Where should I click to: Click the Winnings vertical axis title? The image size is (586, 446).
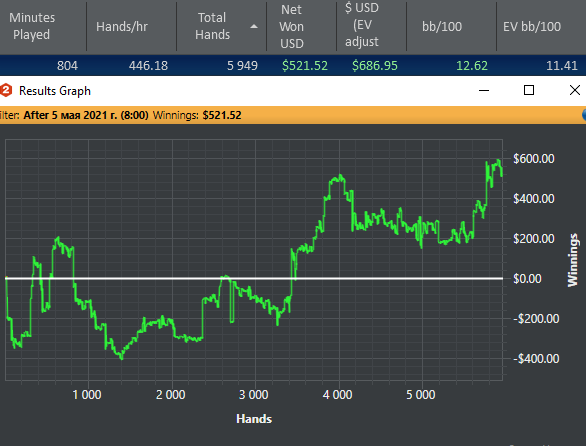click(x=573, y=260)
